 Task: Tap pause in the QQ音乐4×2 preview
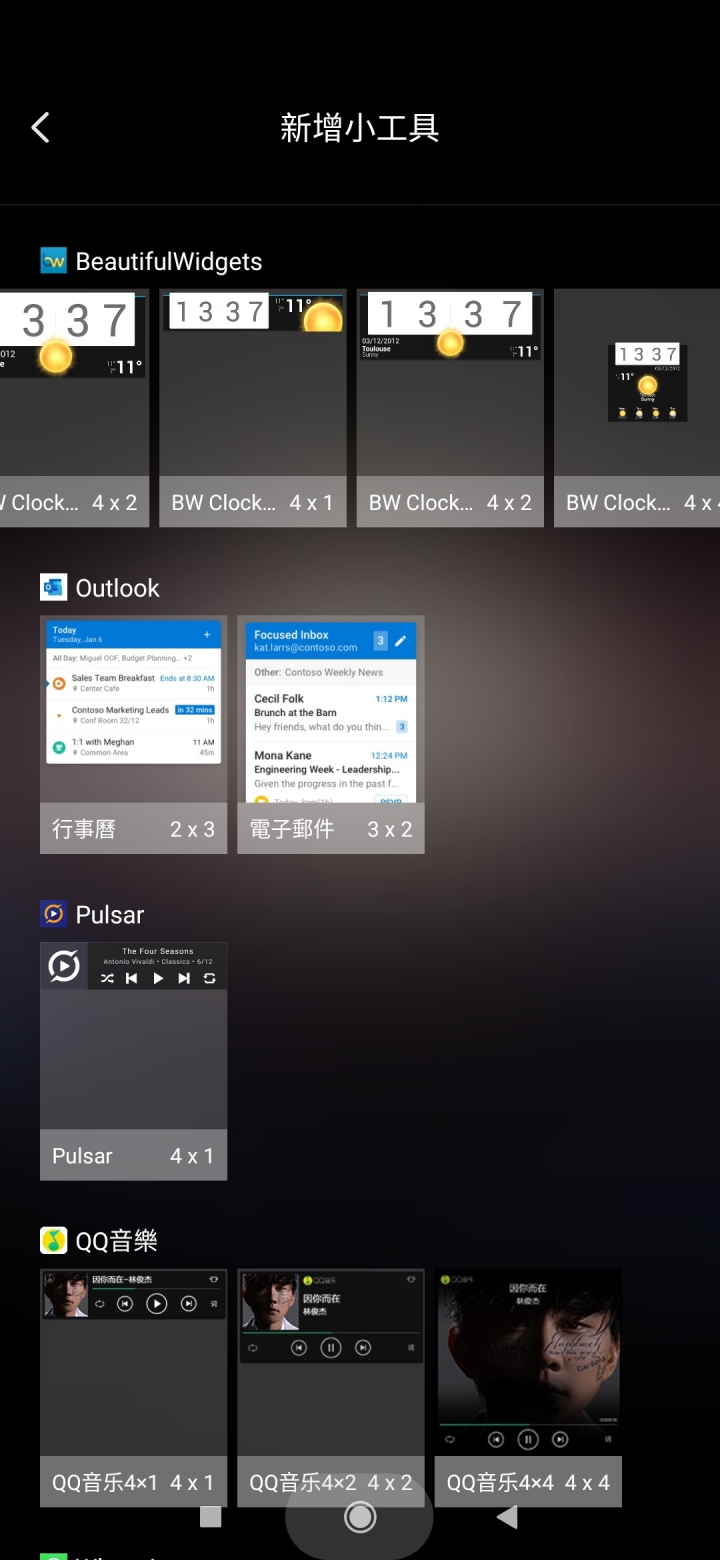331,1348
